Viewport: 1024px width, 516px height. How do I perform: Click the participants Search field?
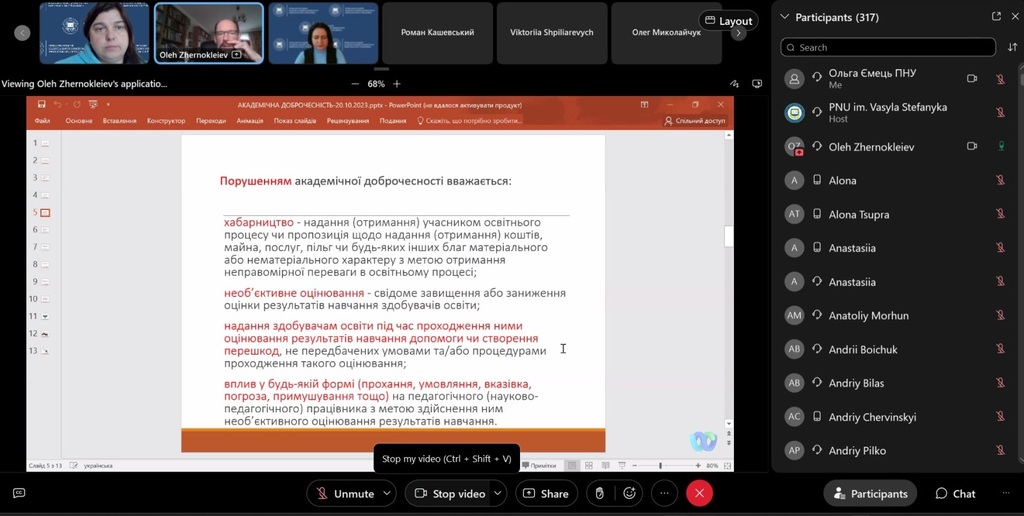(888, 47)
